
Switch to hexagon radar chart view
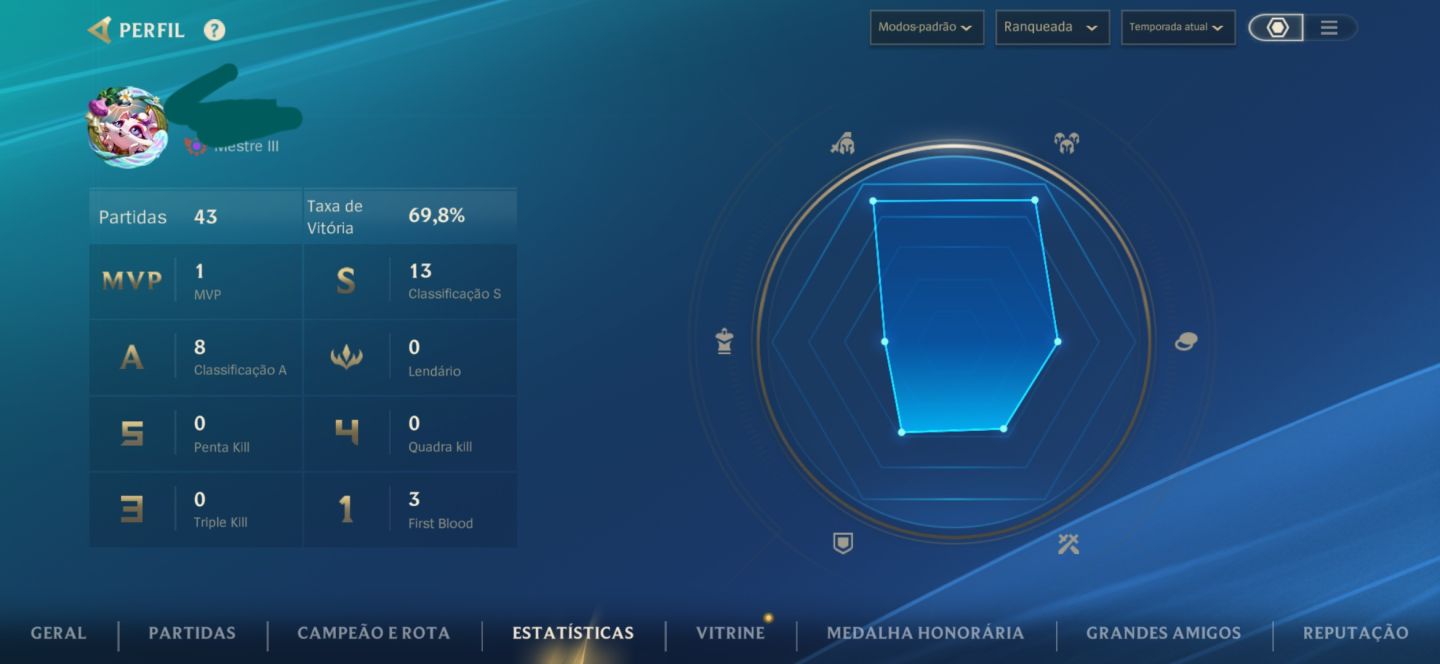click(x=1277, y=28)
